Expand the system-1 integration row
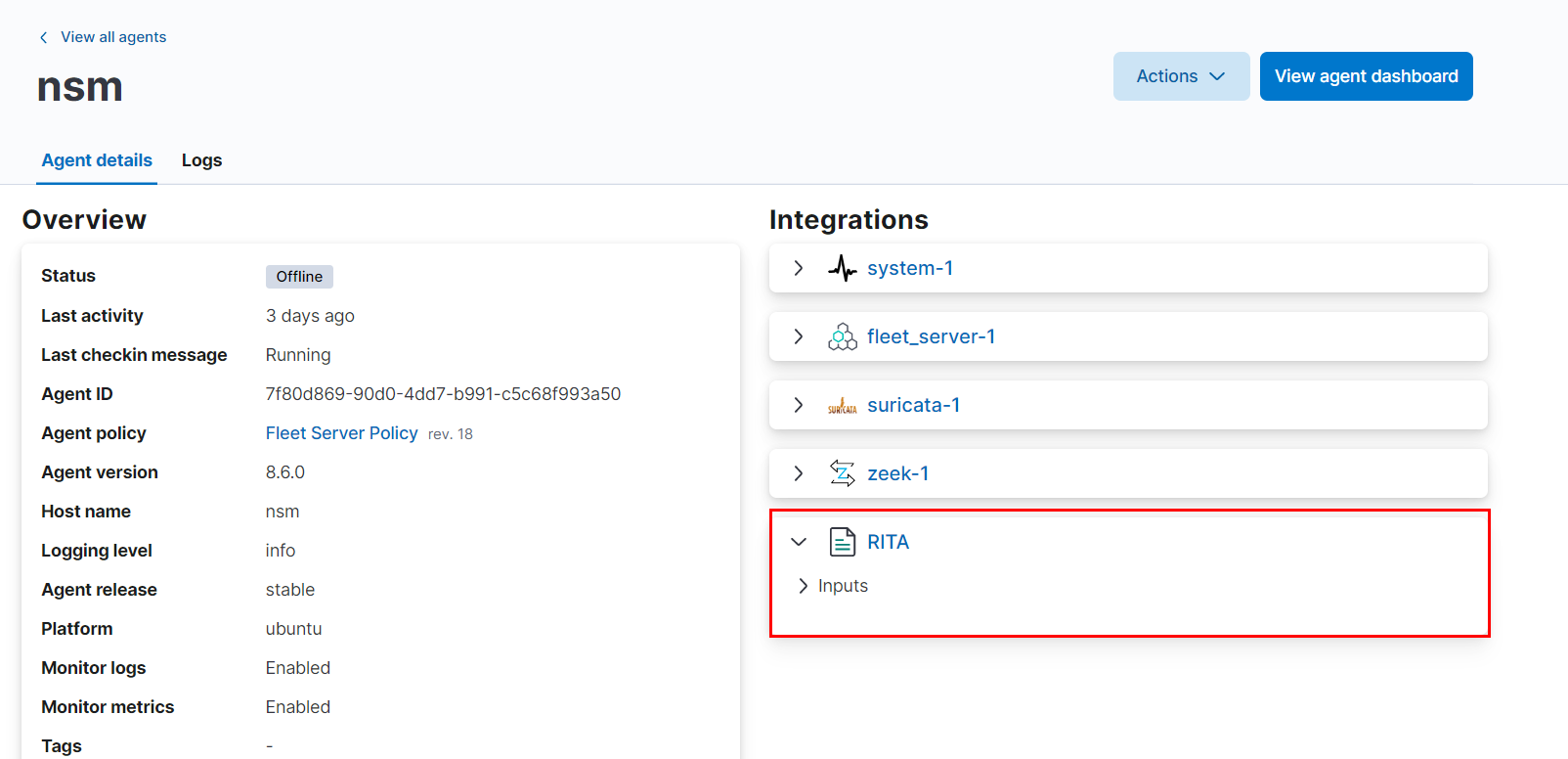 pyautogui.click(x=799, y=268)
